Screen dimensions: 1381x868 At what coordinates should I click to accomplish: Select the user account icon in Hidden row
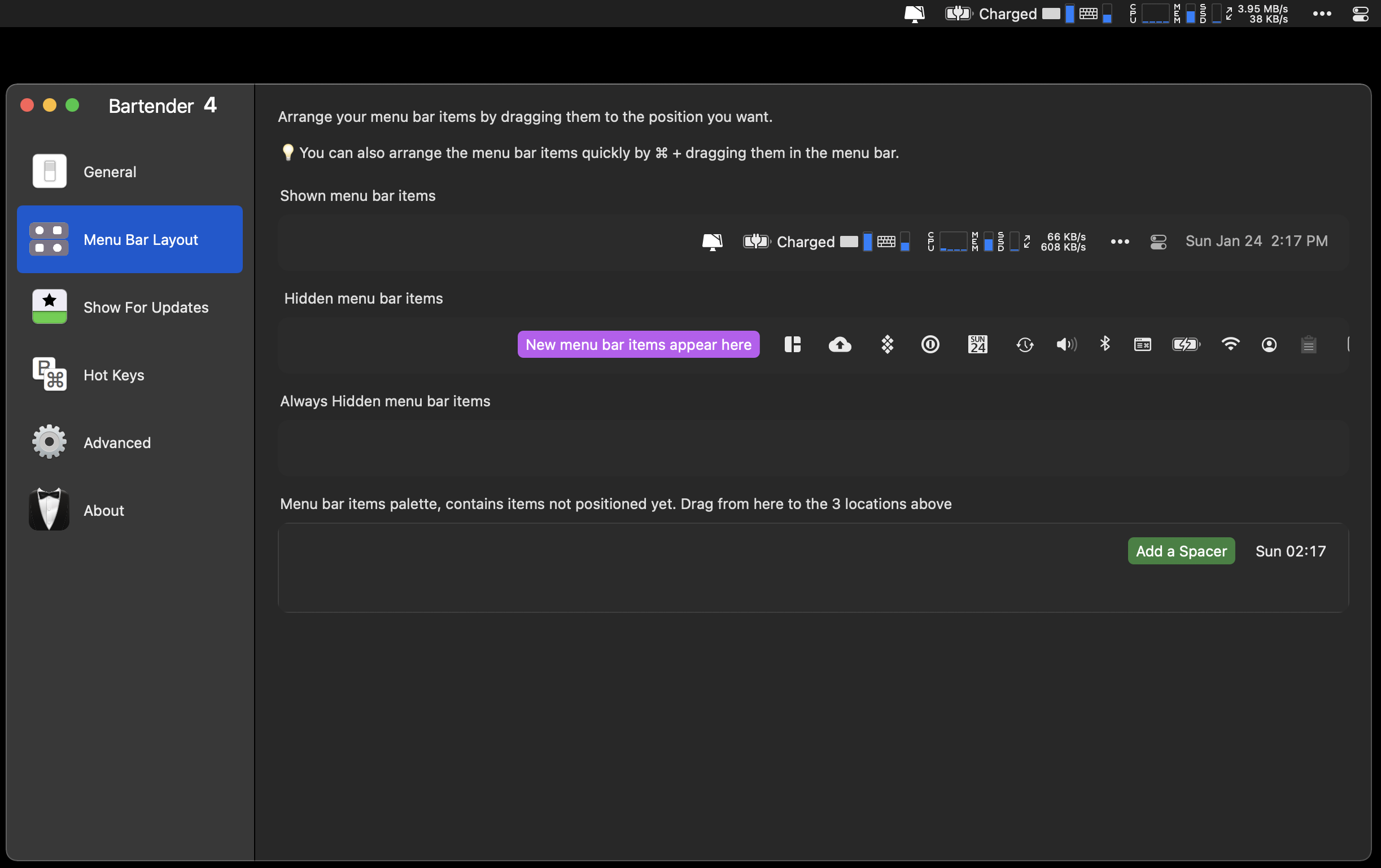click(1269, 345)
